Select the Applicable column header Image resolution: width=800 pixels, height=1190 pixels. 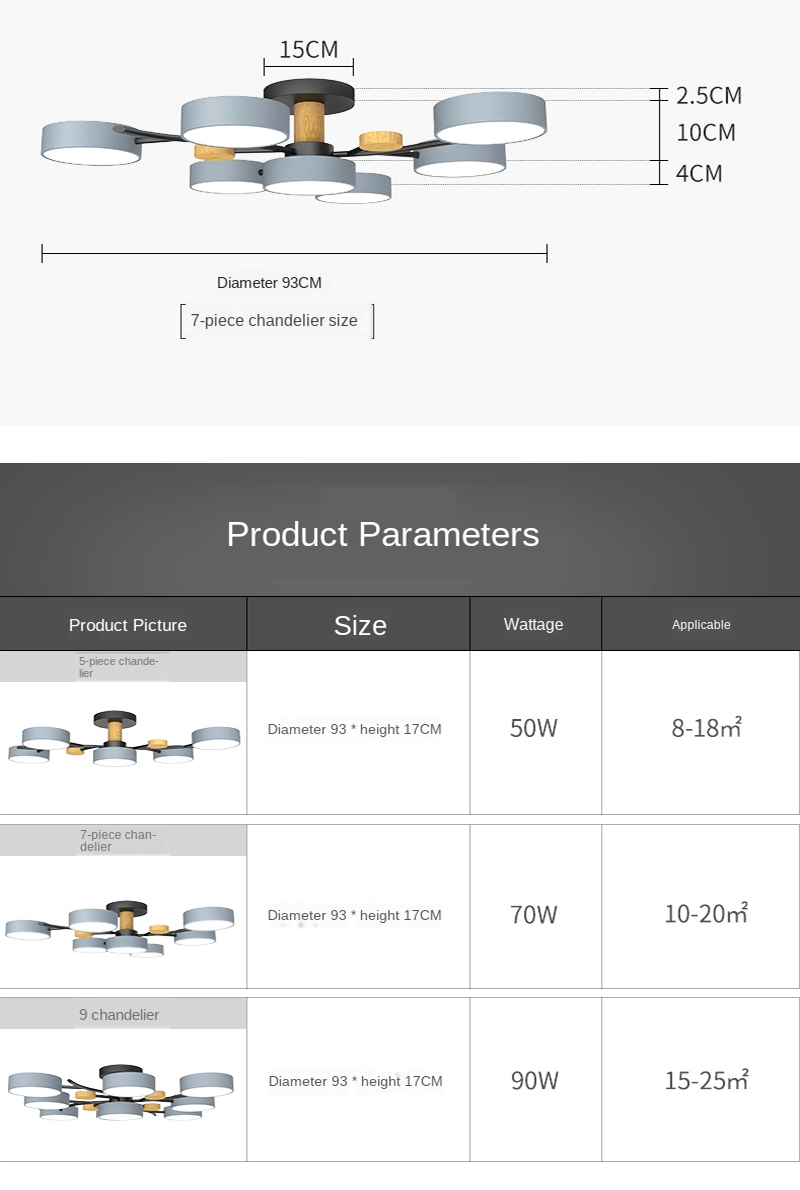(701, 624)
